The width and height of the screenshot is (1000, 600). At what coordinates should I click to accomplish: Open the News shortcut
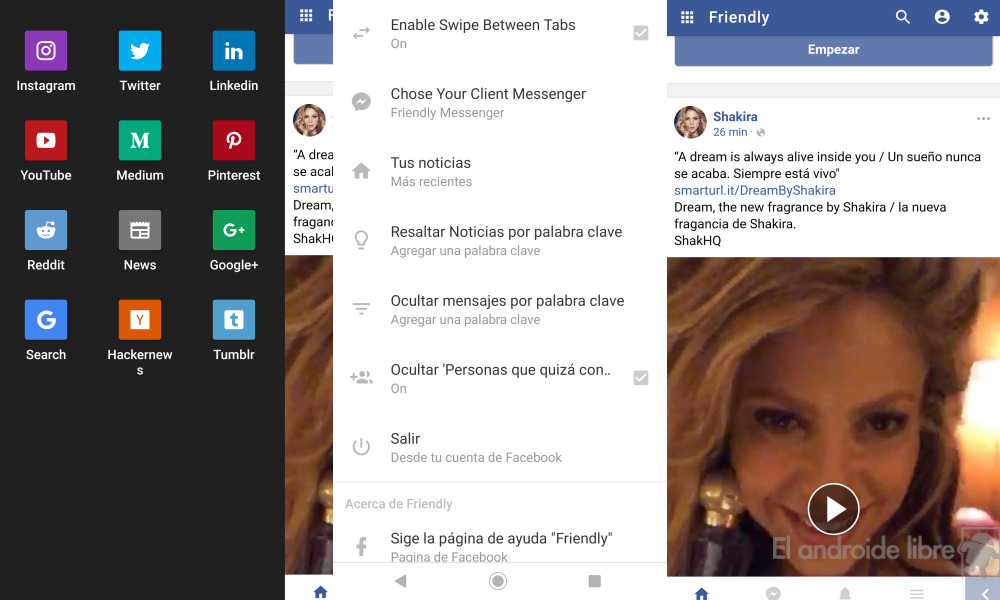tap(140, 230)
